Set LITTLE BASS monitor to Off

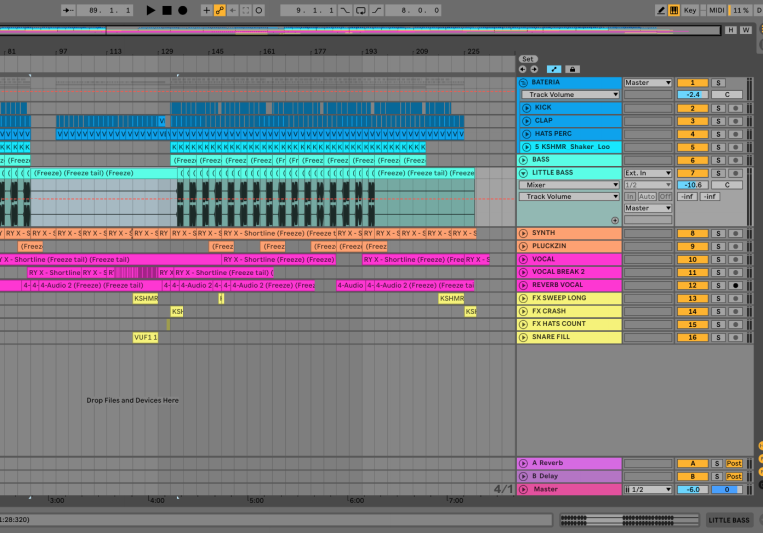click(665, 197)
